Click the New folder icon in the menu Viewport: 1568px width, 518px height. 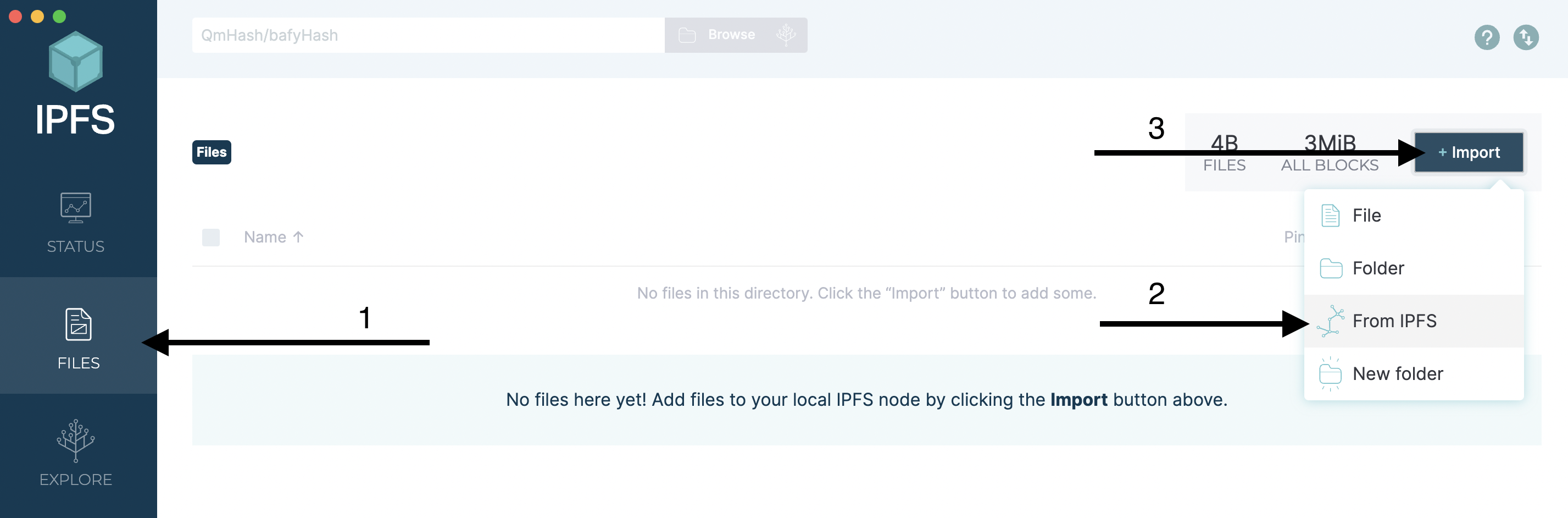coord(1331,373)
